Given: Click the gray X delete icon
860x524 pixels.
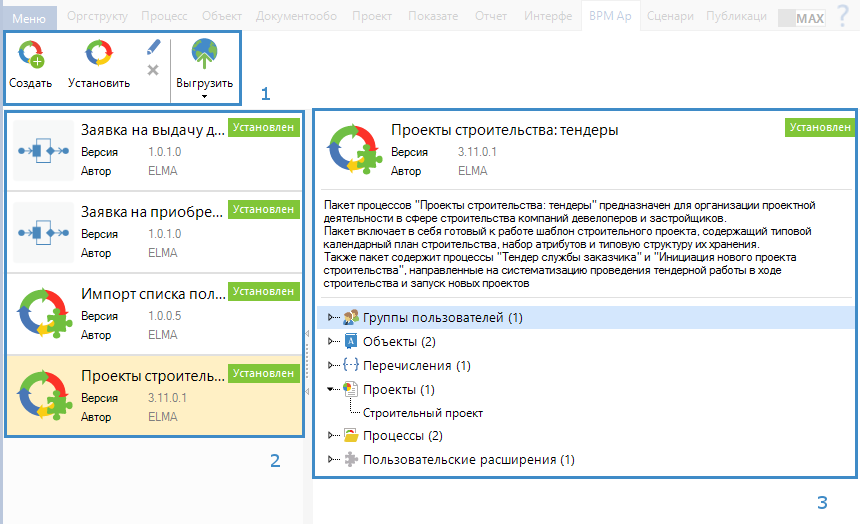Looking at the screenshot, I should pyautogui.click(x=153, y=70).
